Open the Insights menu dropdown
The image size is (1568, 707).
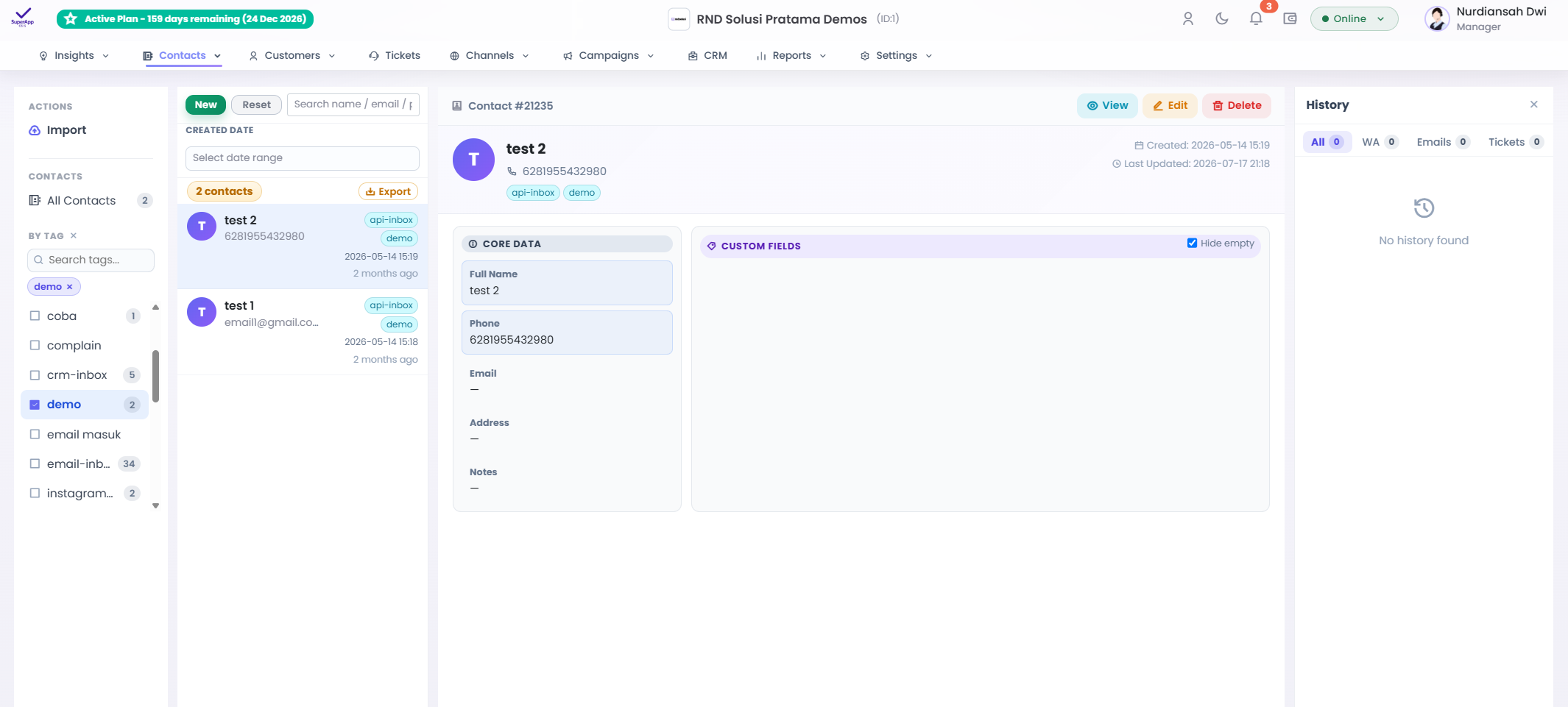(x=74, y=56)
